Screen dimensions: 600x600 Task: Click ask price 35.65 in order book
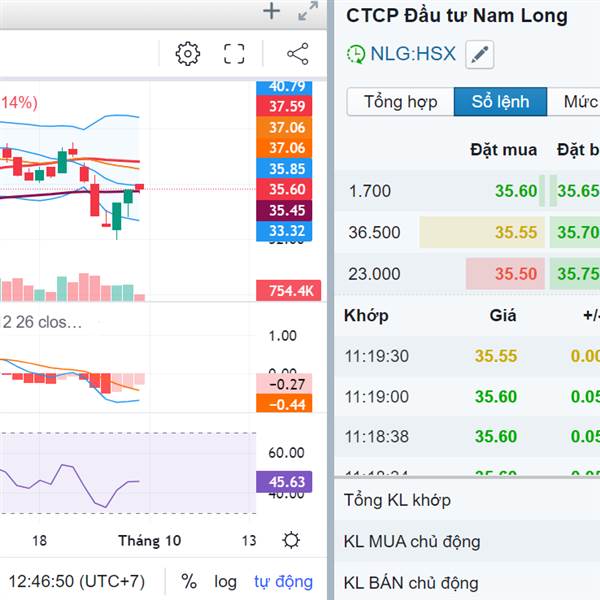coord(578,191)
